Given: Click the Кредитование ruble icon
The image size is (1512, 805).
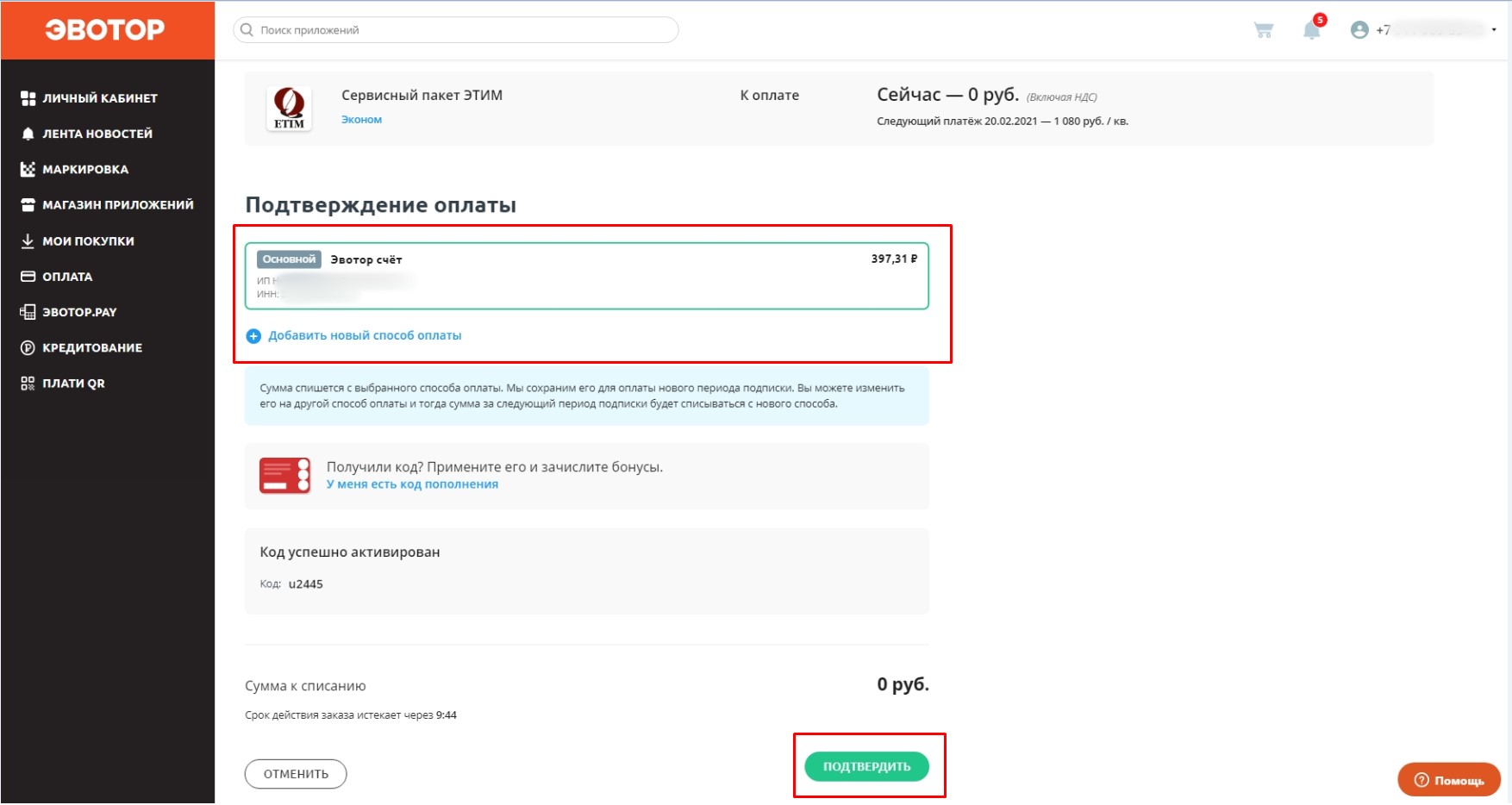Looking at the screenshot, I should tap(28, 347).
